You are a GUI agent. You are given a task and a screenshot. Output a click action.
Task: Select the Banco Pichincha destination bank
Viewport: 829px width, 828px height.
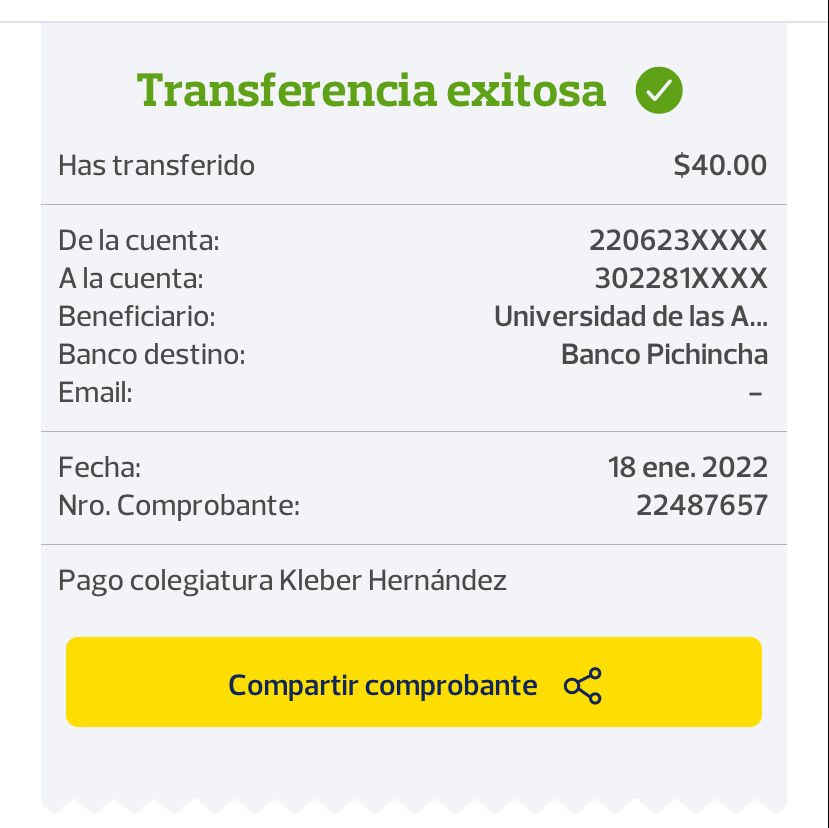[x=664, y=354]
